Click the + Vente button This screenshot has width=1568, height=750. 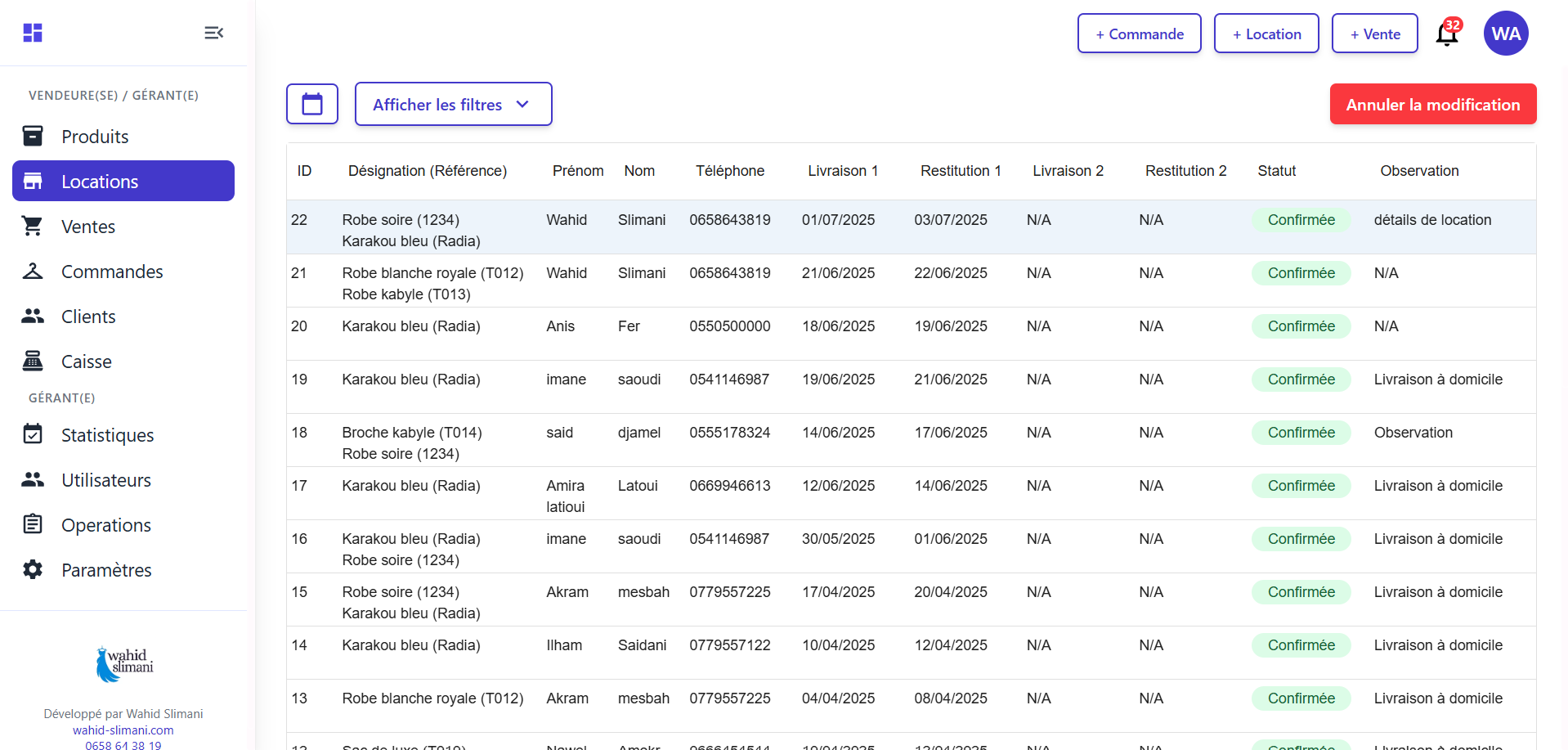coord(1375,34)
